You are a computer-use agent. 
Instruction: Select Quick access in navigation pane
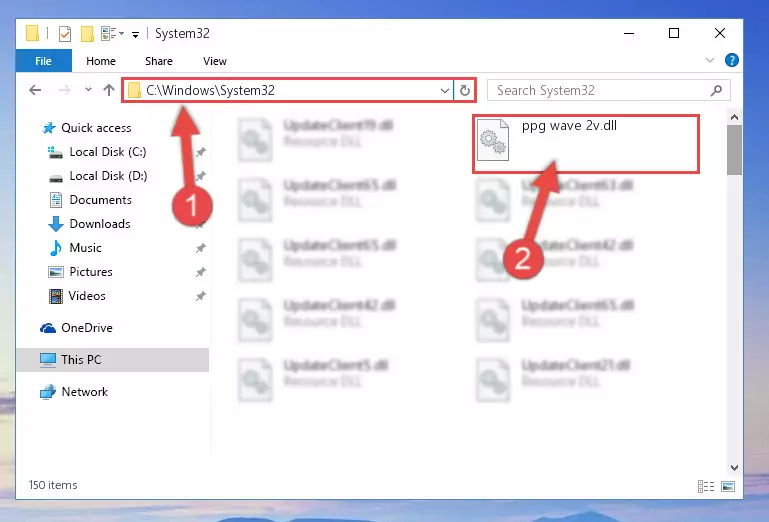click(x=96, y=128)
